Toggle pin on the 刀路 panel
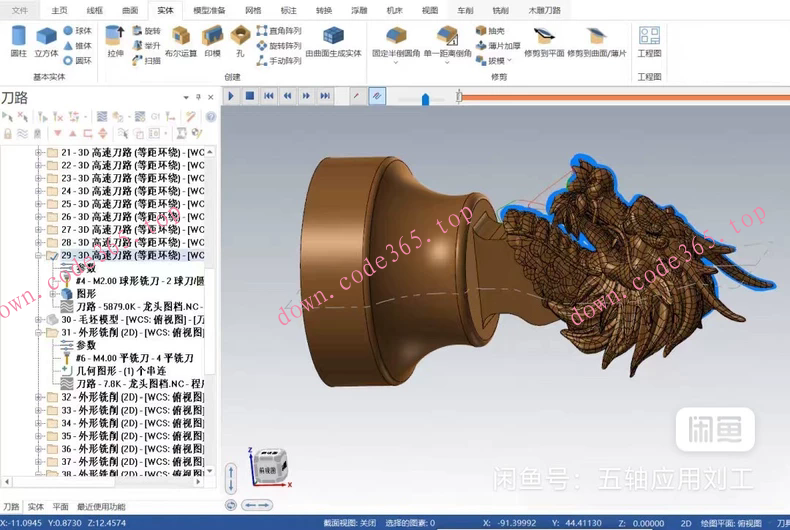The image size is (790, 530). point(200,98)
